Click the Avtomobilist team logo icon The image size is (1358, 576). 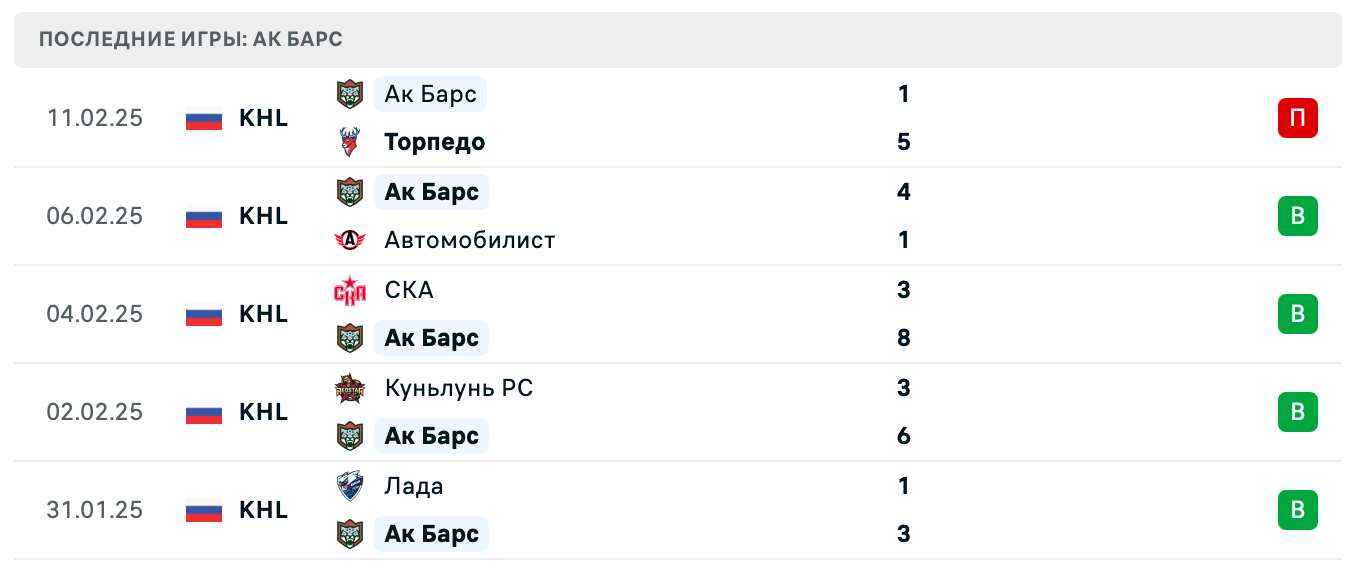[349, 240]
